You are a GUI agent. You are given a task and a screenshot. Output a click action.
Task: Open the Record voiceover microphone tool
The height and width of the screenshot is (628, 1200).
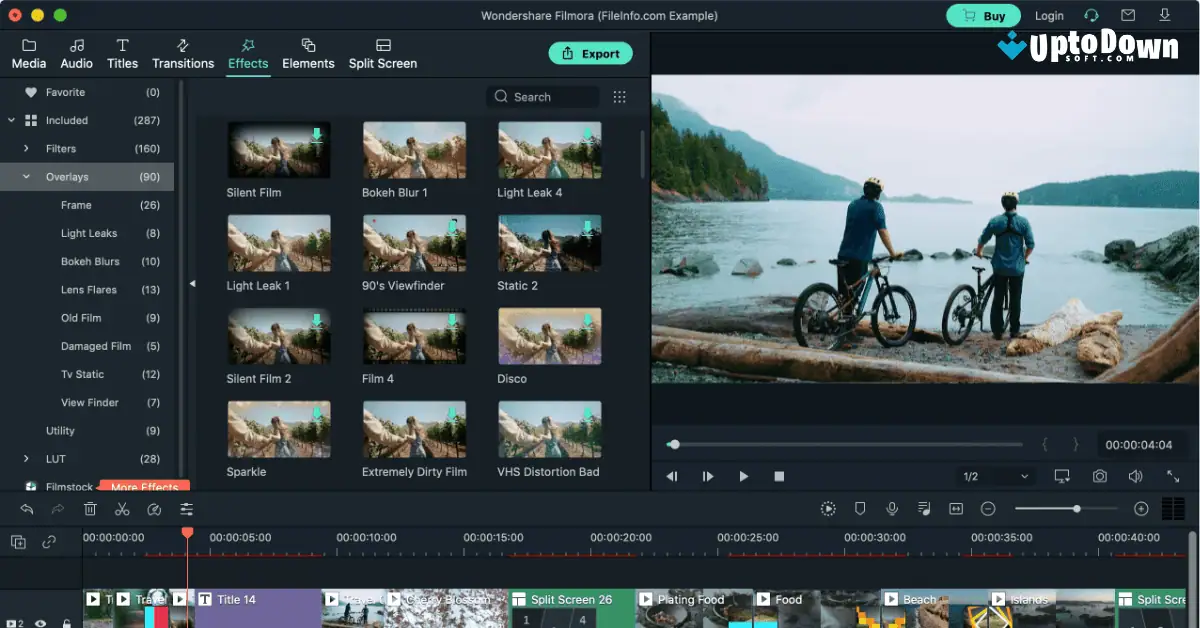tap(891, 509)
